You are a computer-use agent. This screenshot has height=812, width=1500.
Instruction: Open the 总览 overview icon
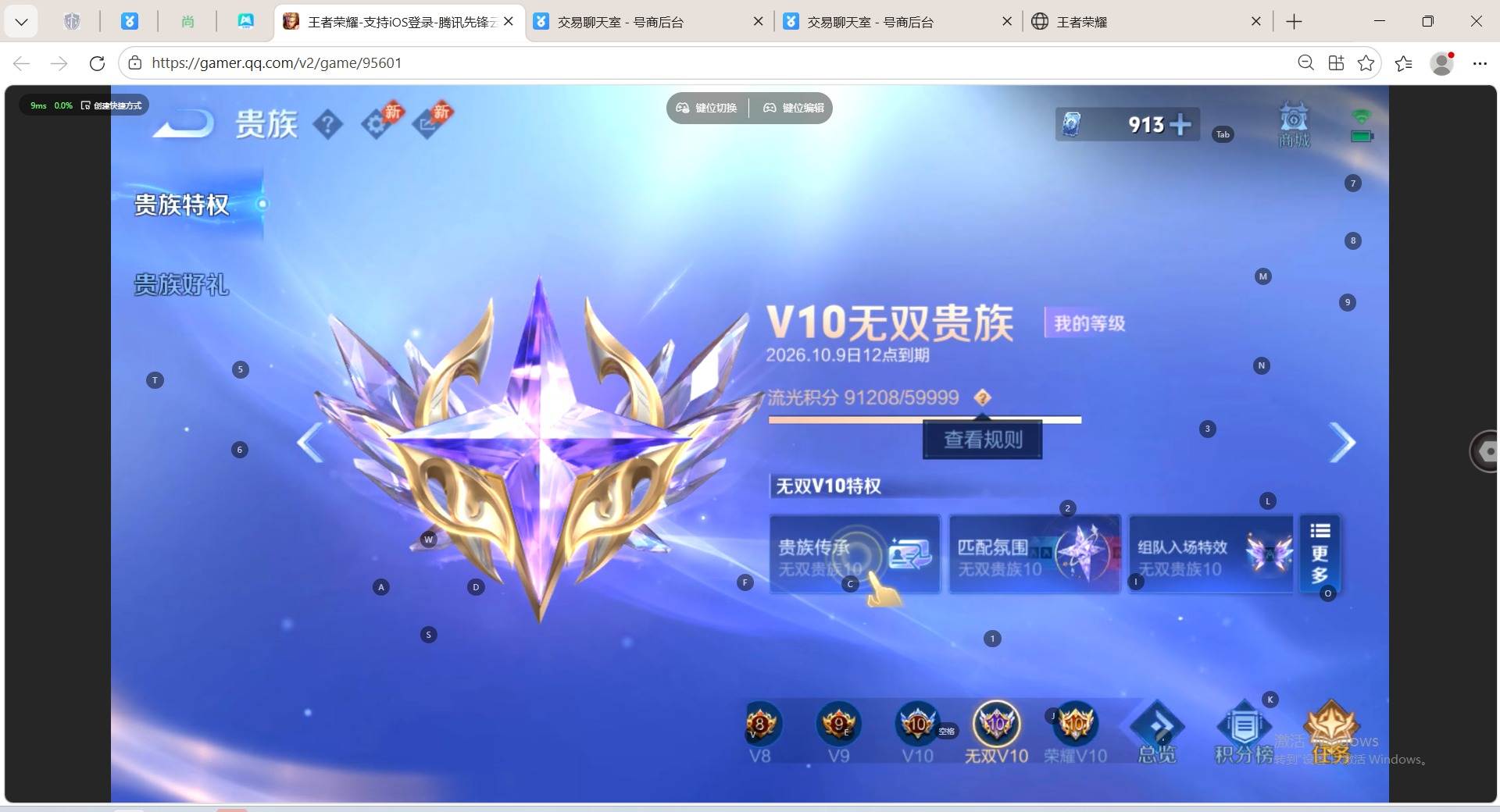click(1157, 732)
